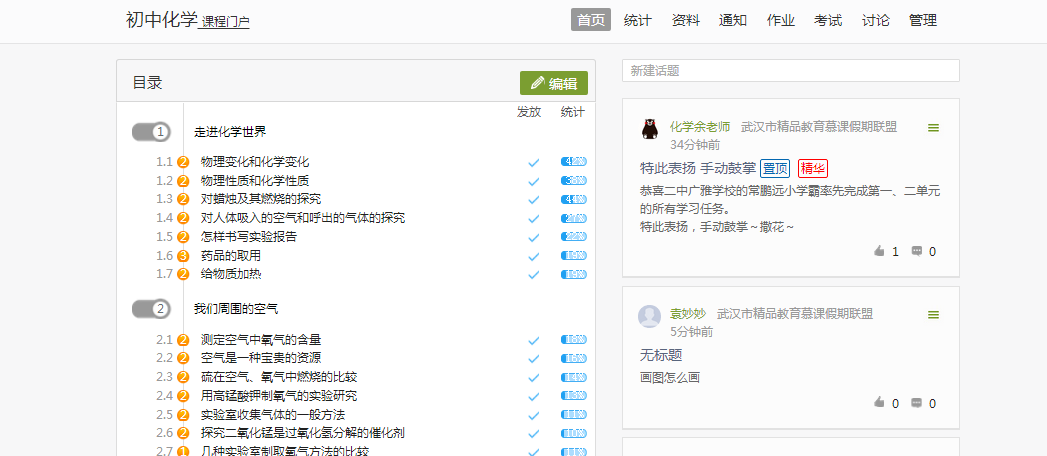Image resolution: width=1047 pixels, height=456 pixels.
Task: Click orange badge beside 对蜡烛及其燃烧的探究
Action: pos(184,199)
